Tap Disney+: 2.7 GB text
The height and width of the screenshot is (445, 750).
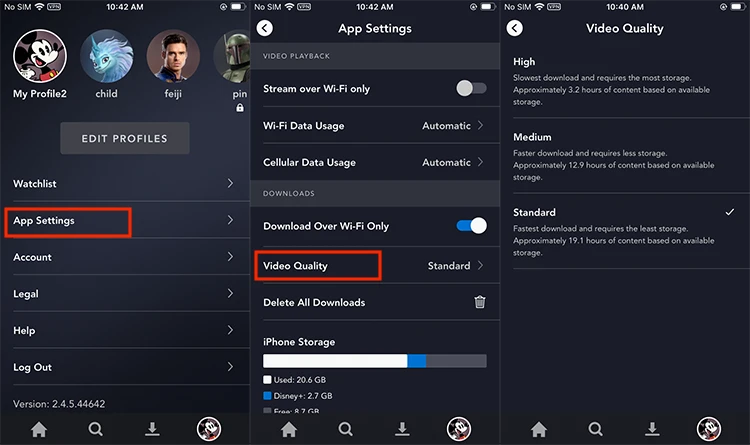303,396
